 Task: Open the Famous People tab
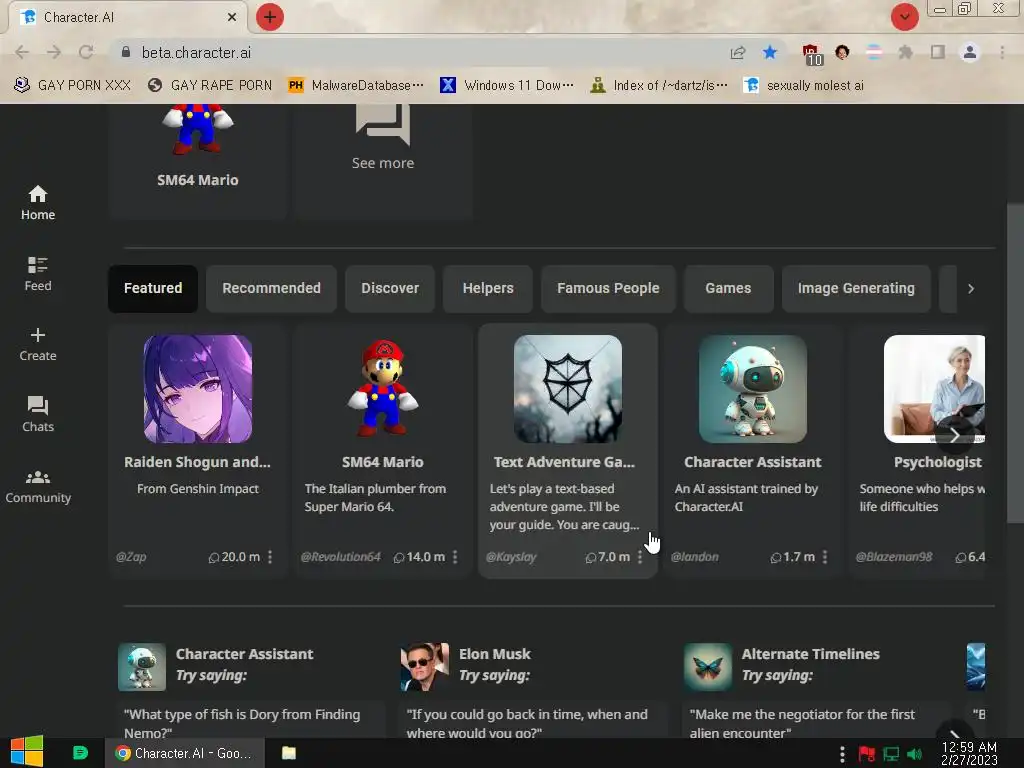click(608, 288)
